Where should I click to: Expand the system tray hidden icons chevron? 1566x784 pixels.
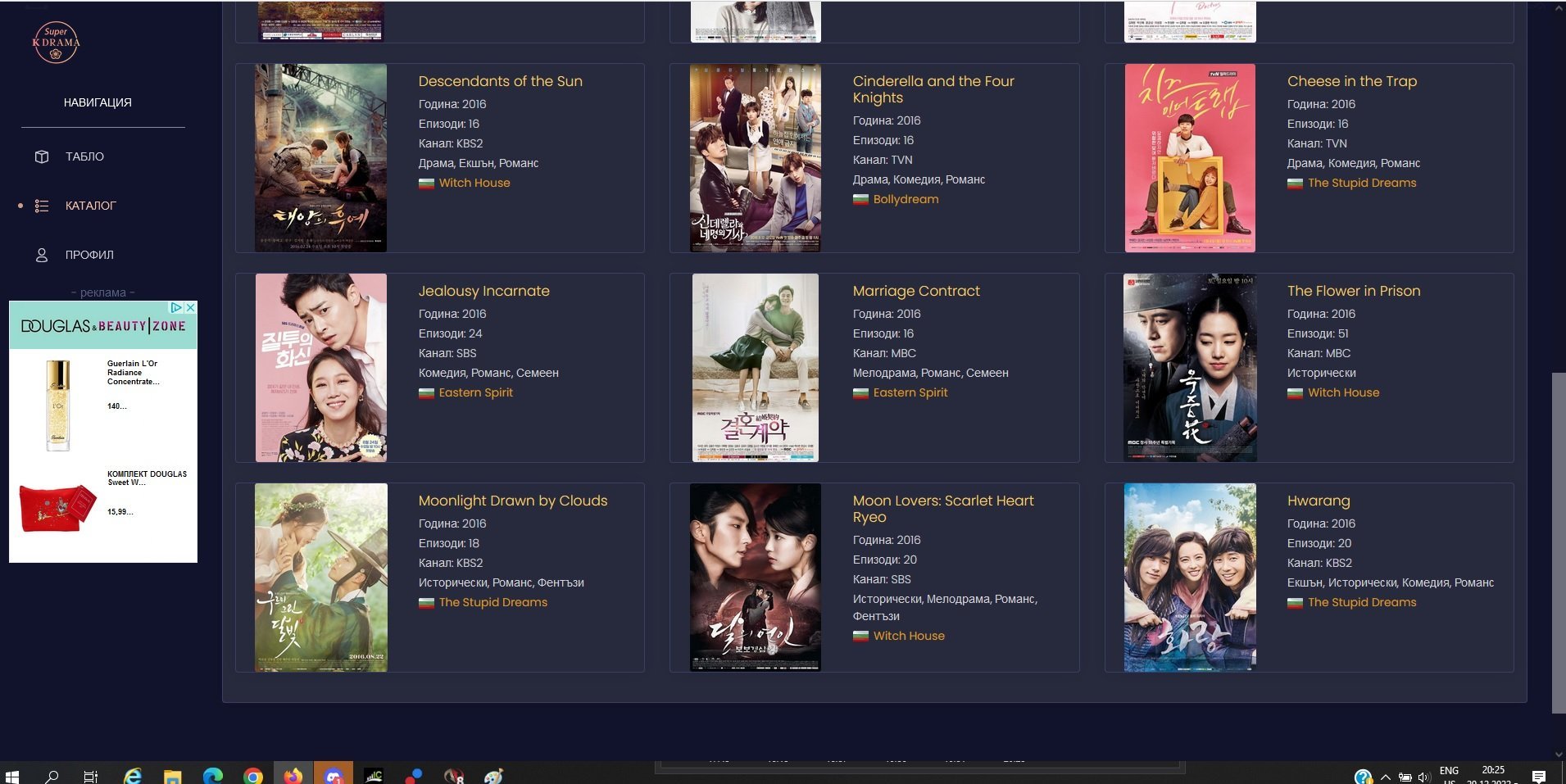tap(1385, 776)
